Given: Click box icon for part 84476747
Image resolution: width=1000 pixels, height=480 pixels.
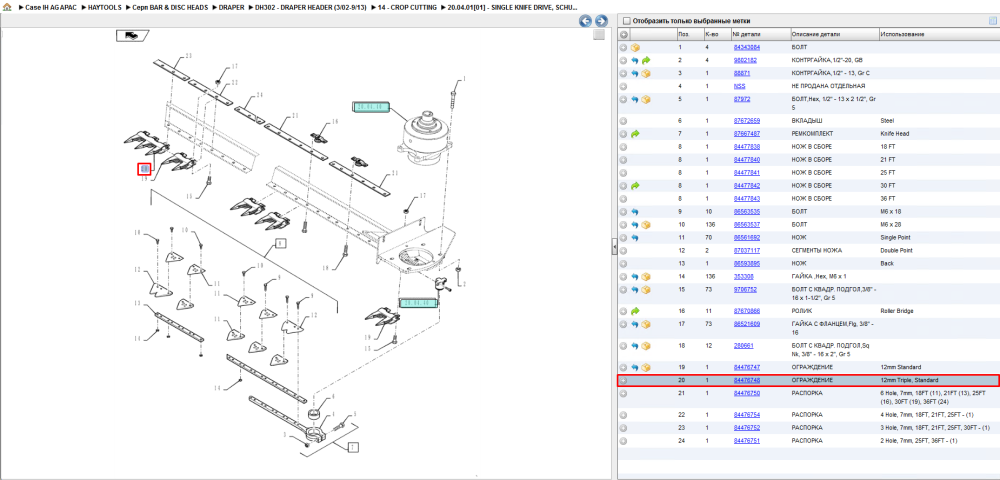Looking at the screenshot, I should click(646, 367).
